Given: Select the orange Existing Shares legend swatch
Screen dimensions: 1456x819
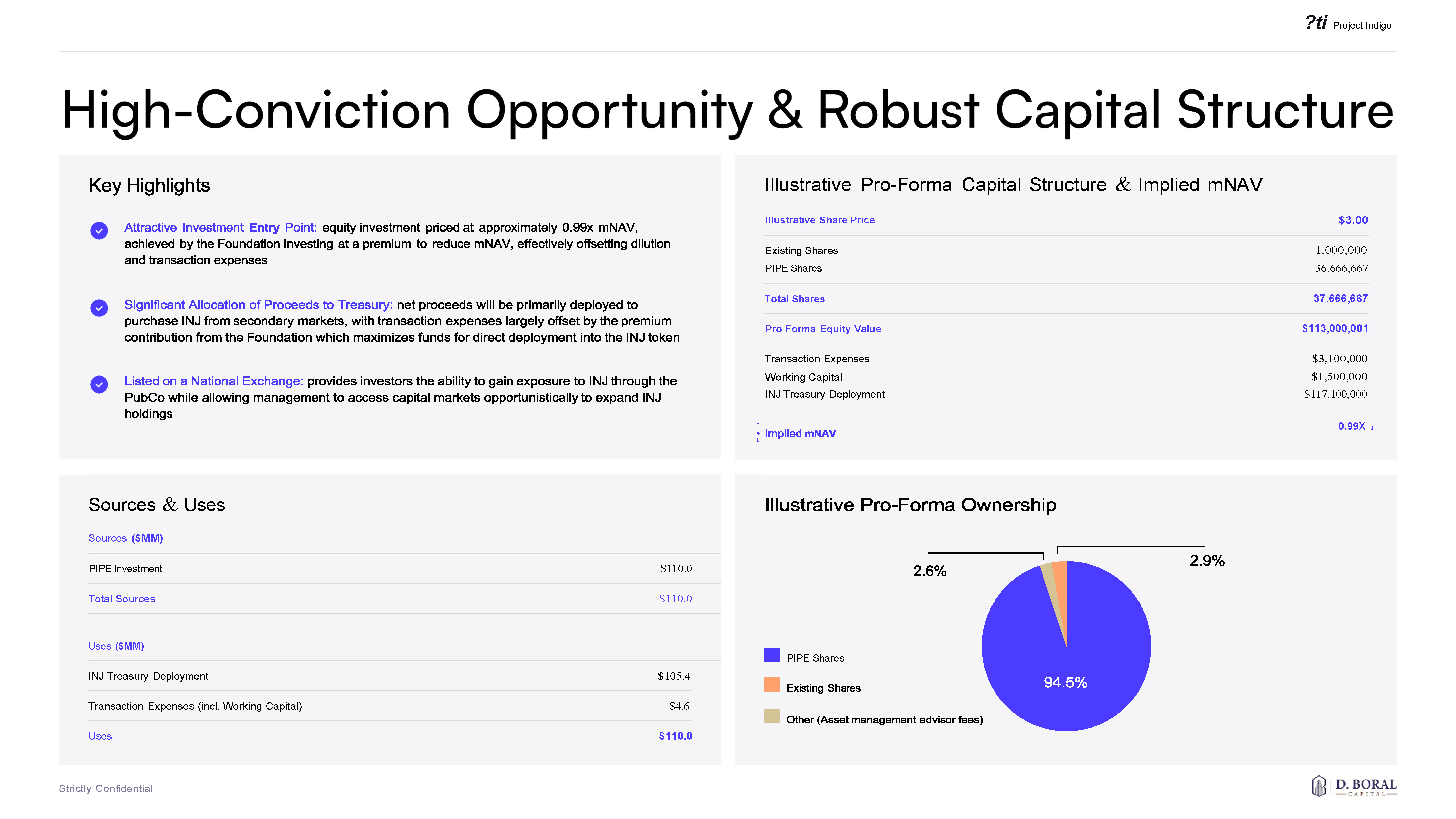Looking at the screenshot, I should coord(771,685).
